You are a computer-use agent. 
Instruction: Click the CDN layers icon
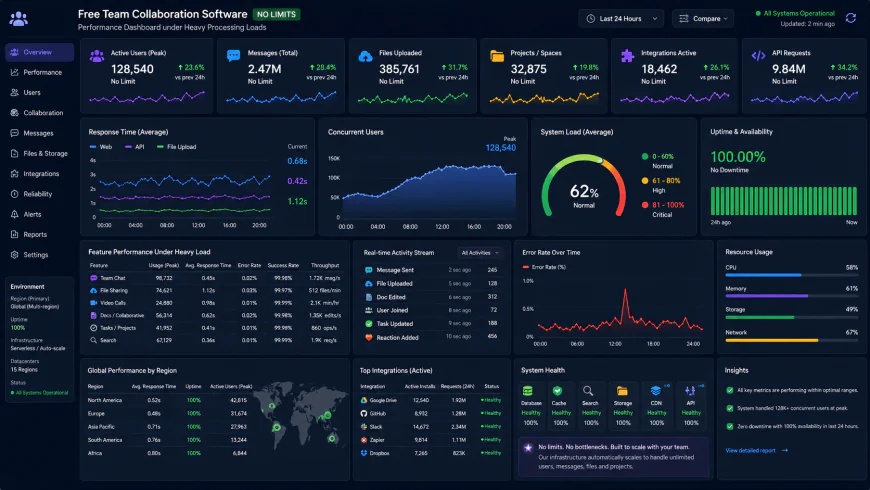[x=655, y=391]
